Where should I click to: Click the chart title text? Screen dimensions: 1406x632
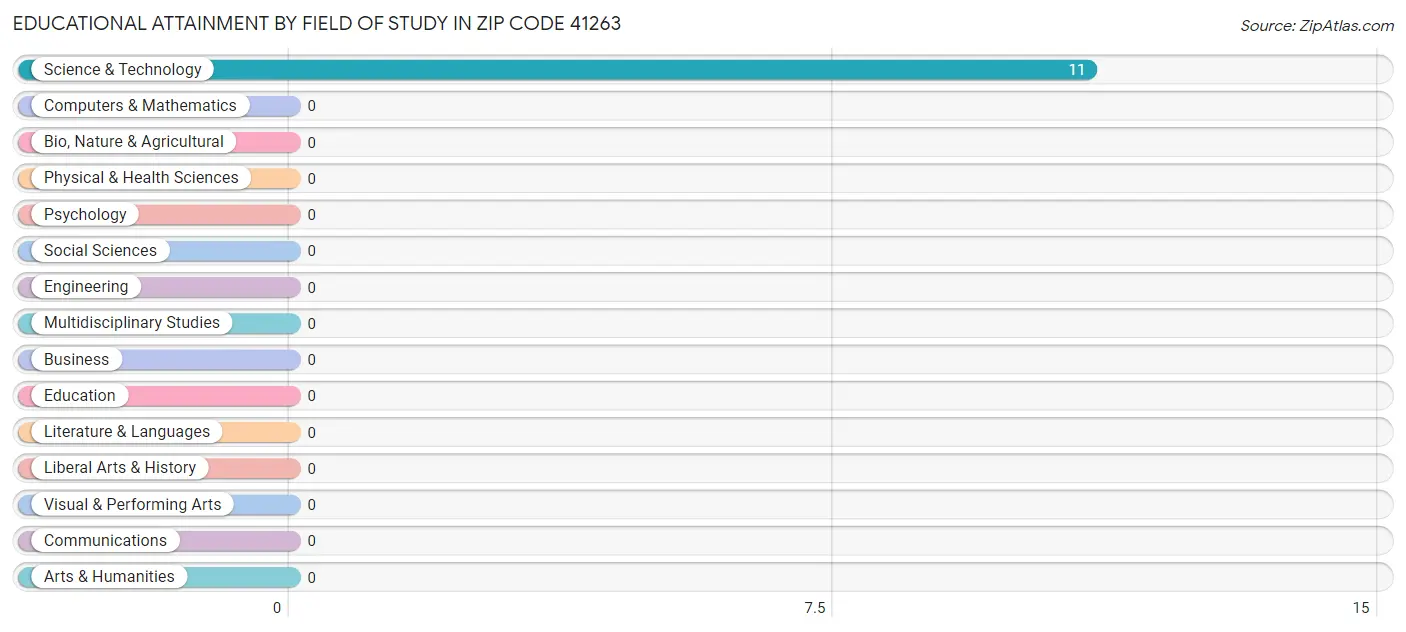tap(317, 23)
